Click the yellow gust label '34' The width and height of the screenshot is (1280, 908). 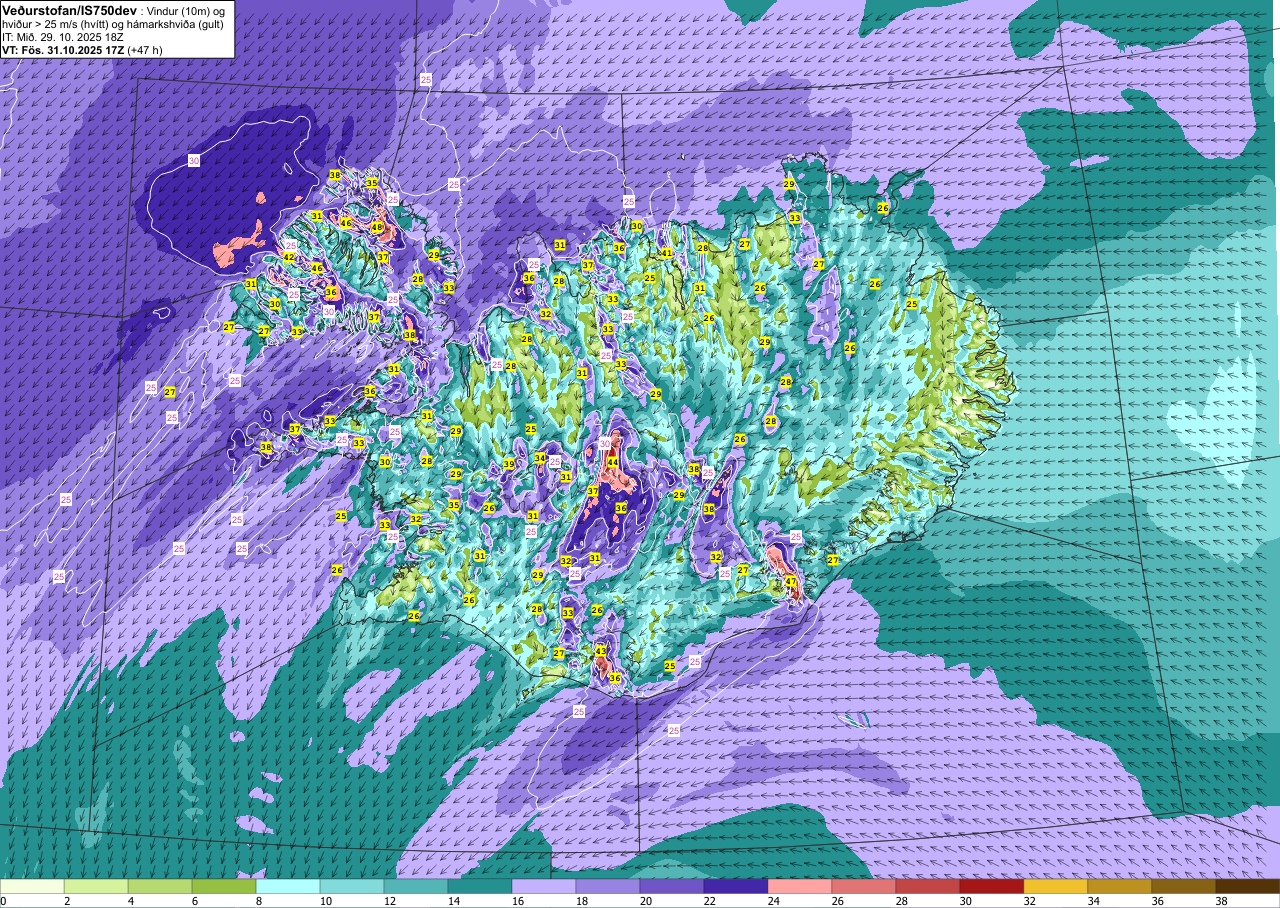pyautogui.click(x=540, y=458)
